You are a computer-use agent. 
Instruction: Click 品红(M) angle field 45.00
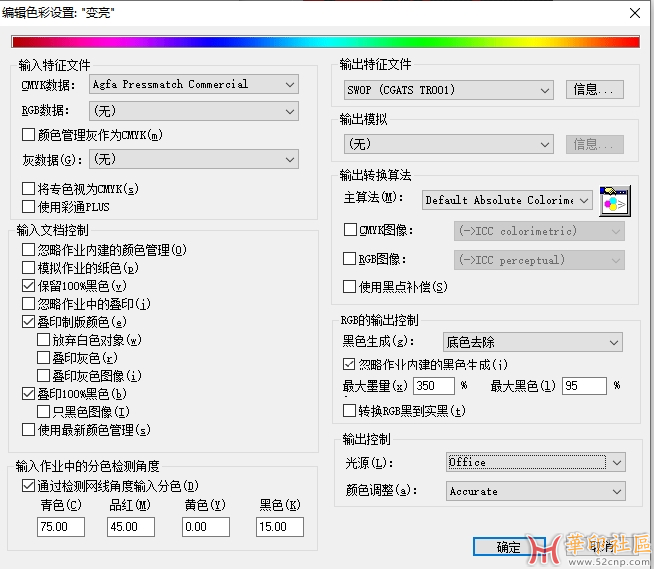(x=131, y=527)
